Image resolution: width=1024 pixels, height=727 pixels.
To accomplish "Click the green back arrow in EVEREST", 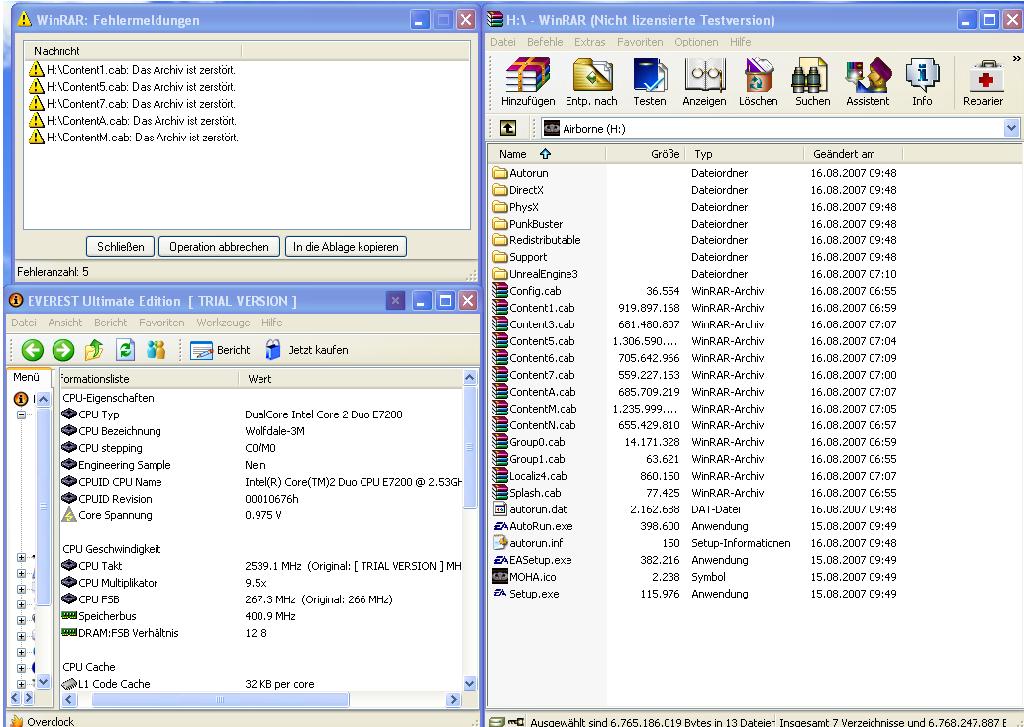I will pyautogui.click(x=33, y=350).
